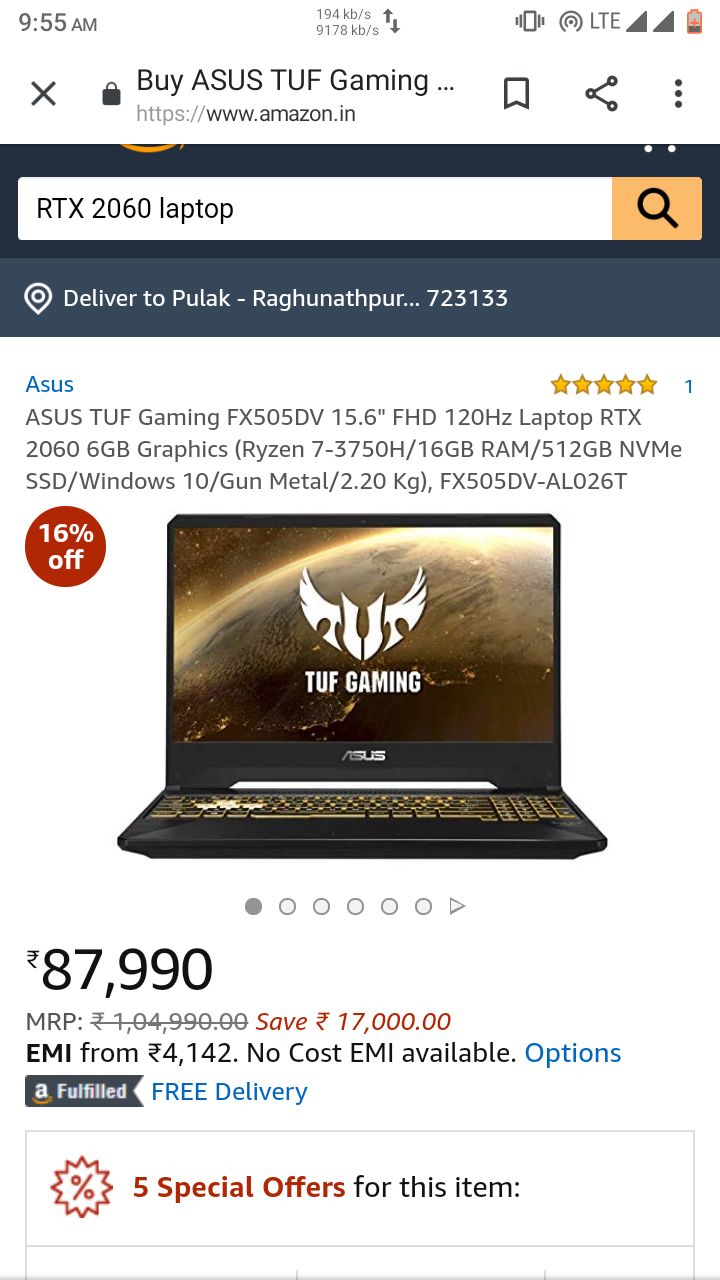Tap the bookmark icon
This screenshot has height=1280, width=720.
516,94
